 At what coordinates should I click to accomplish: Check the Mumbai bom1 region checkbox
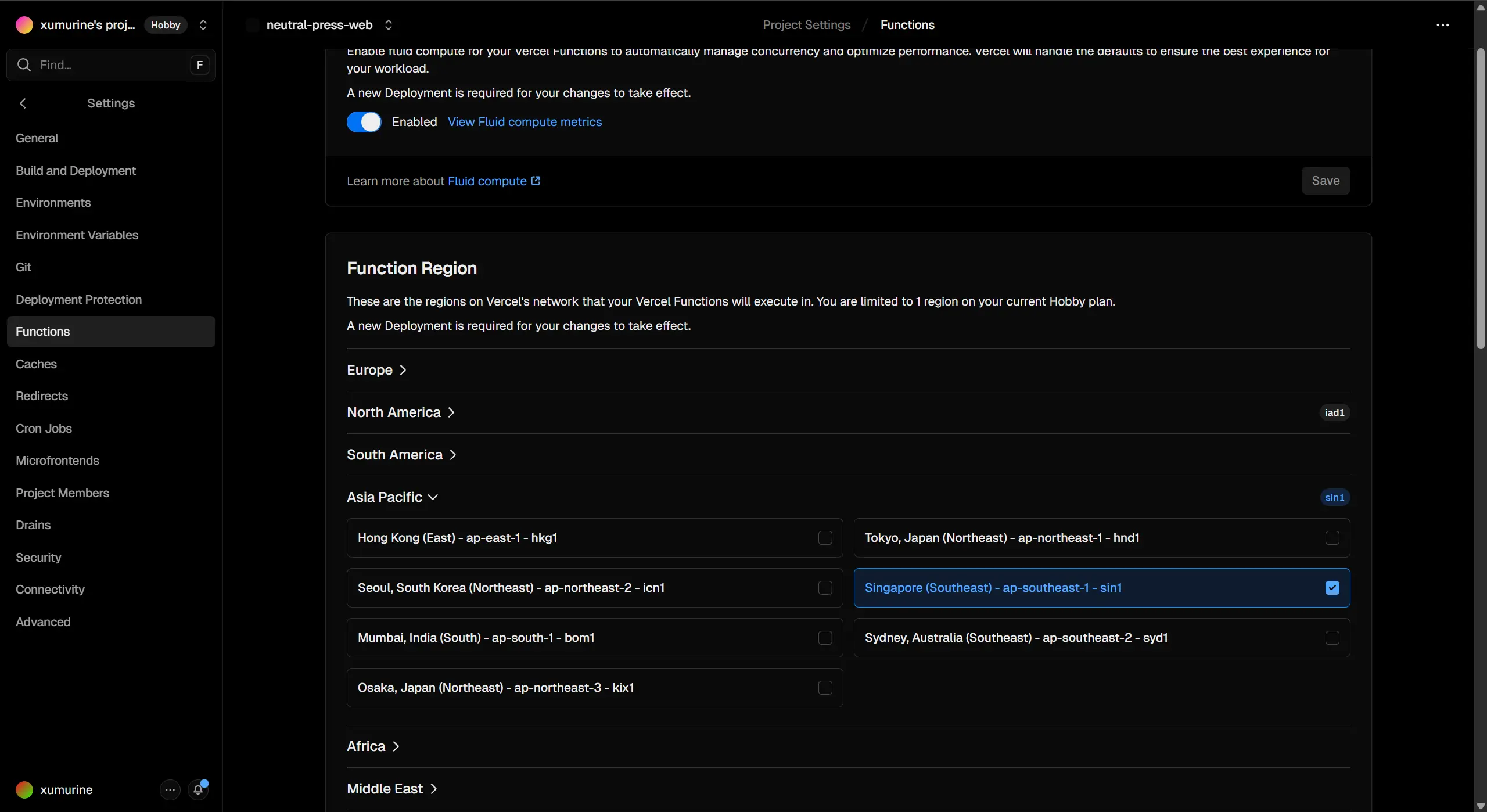(x=825, y=638)
